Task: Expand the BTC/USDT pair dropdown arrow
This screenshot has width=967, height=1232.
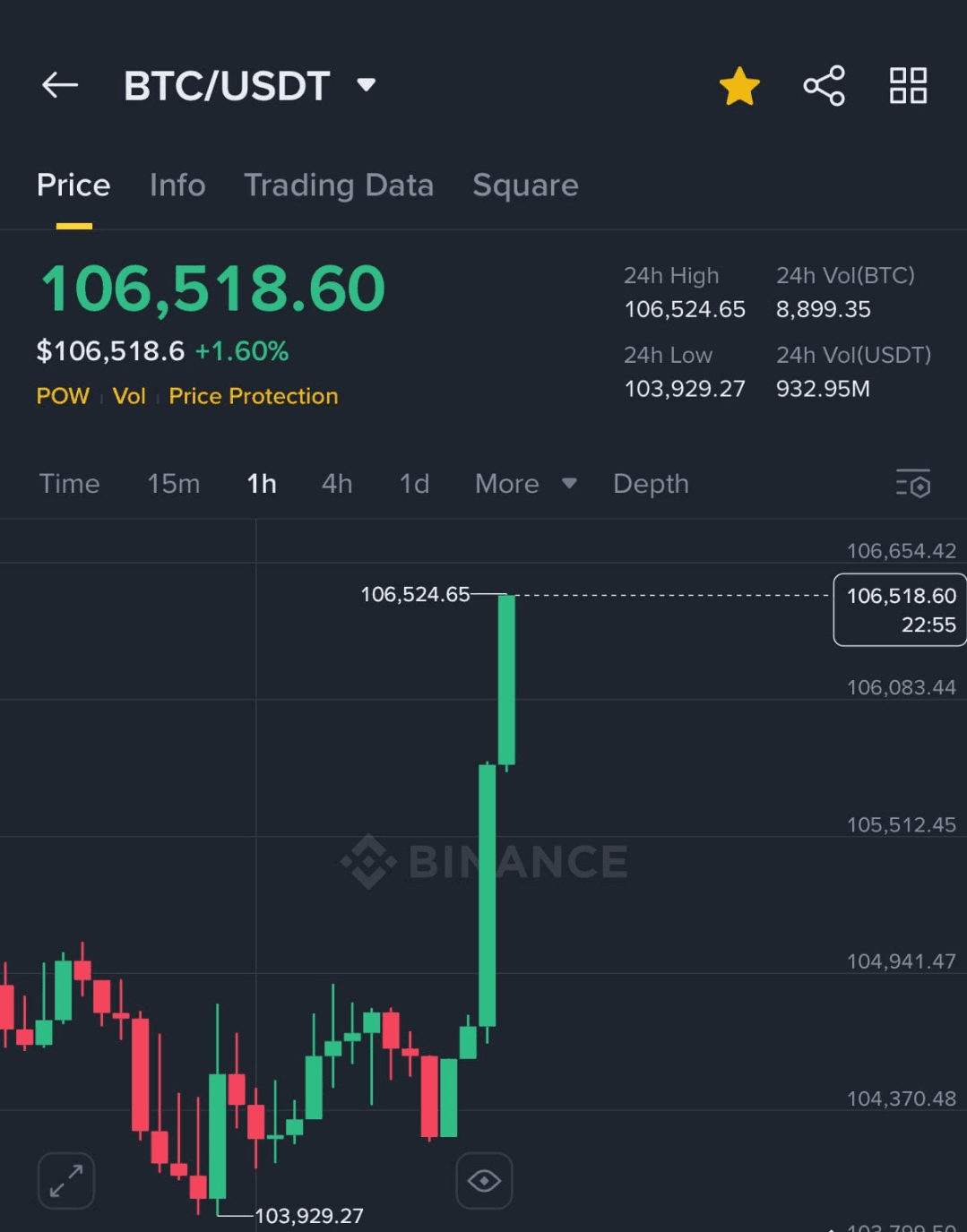Action: click(x=366, y=85)
